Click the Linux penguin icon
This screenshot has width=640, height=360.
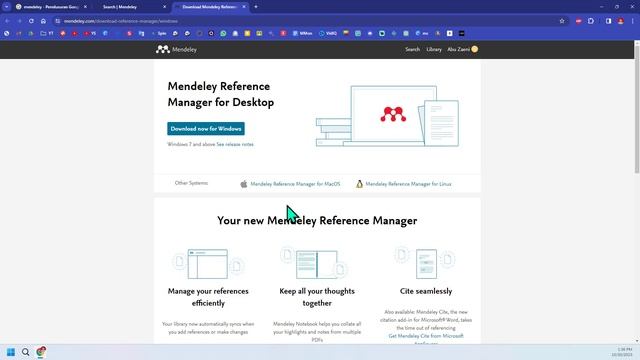(x=359, y=184)
